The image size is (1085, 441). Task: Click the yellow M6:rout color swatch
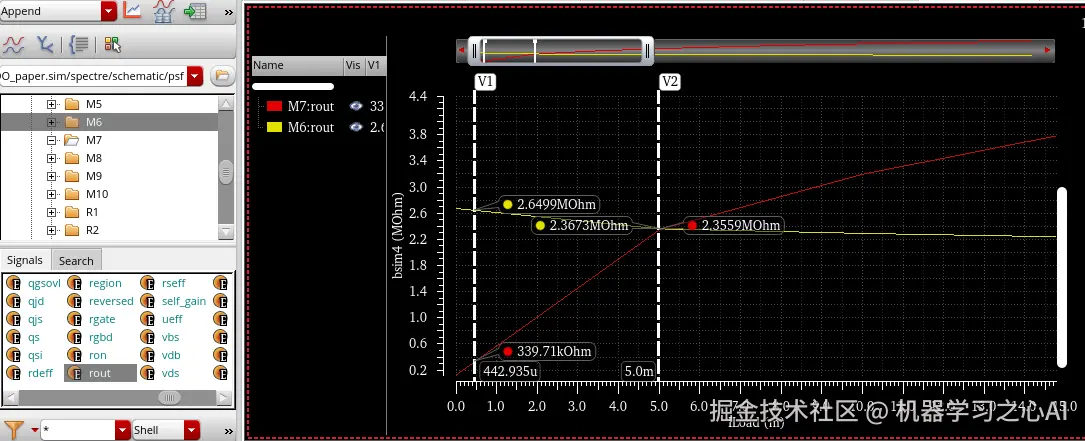point(274,127)
